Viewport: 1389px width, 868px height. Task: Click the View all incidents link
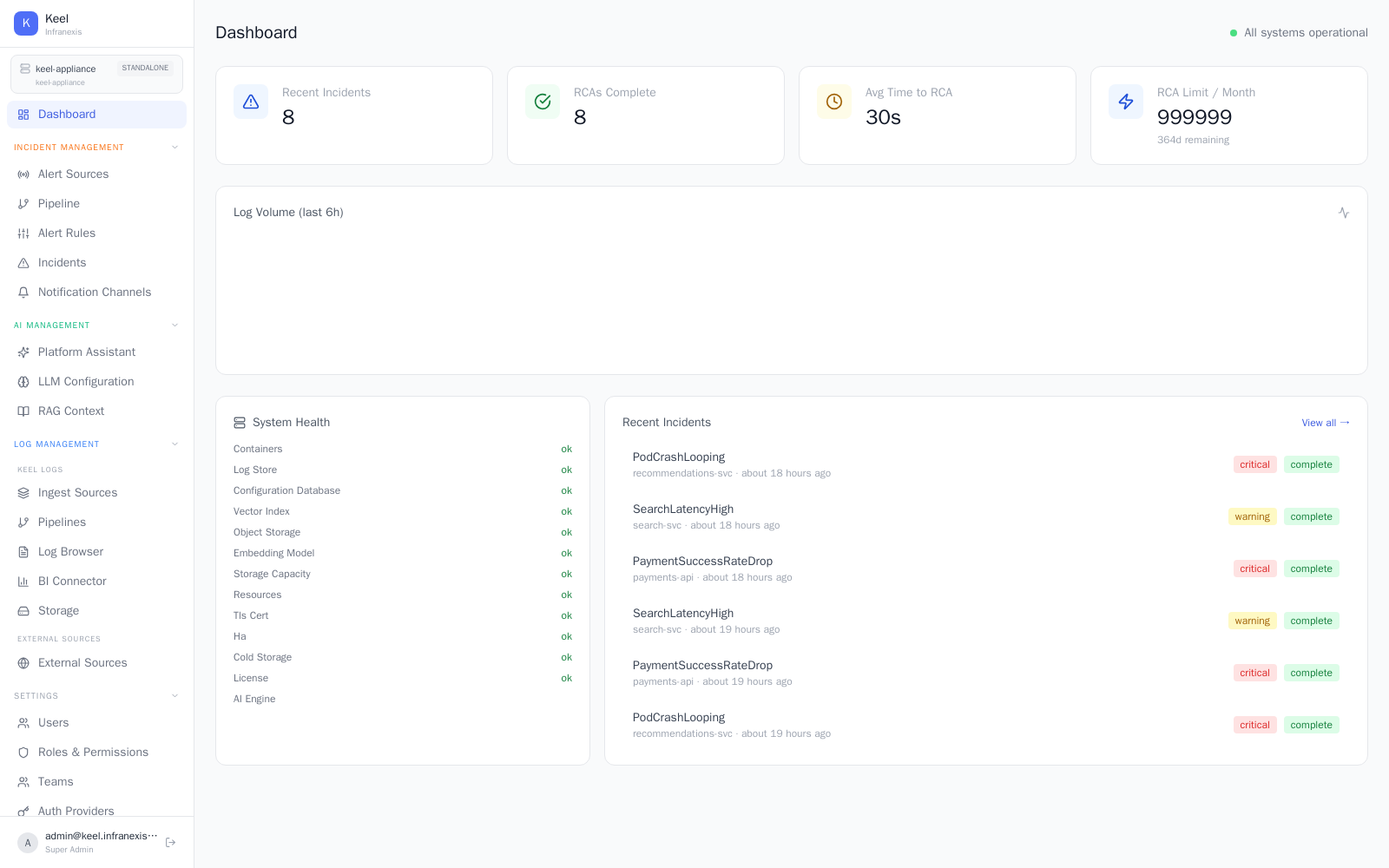(1326, 423)
